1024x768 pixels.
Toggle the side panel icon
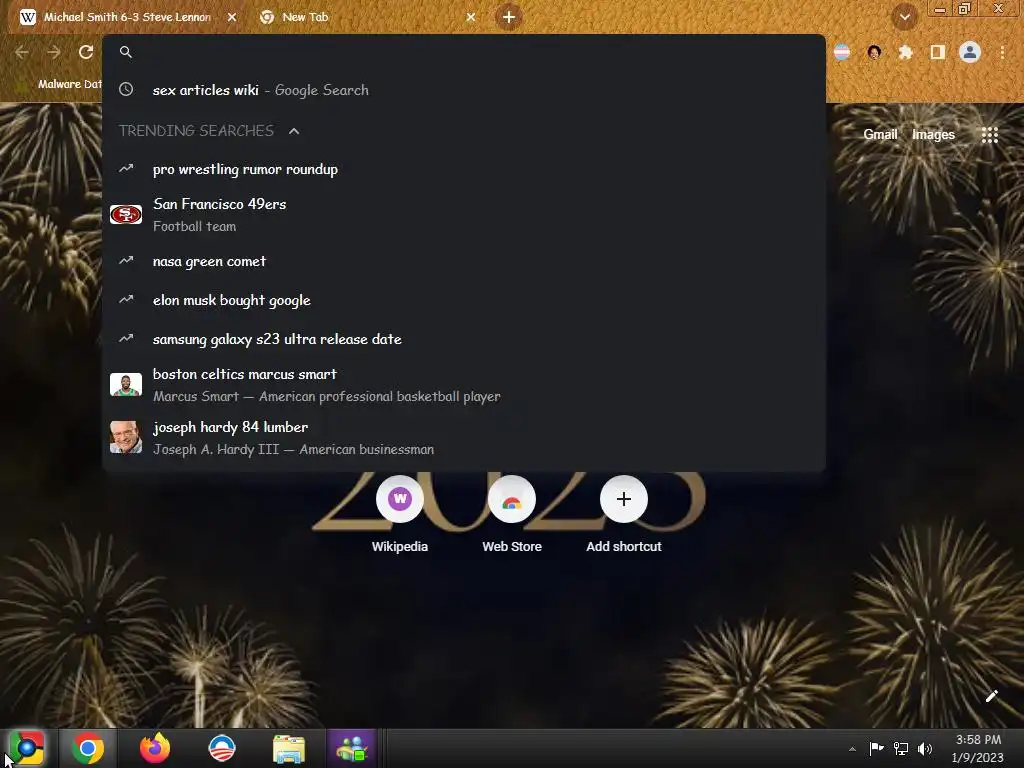[938, 52]
